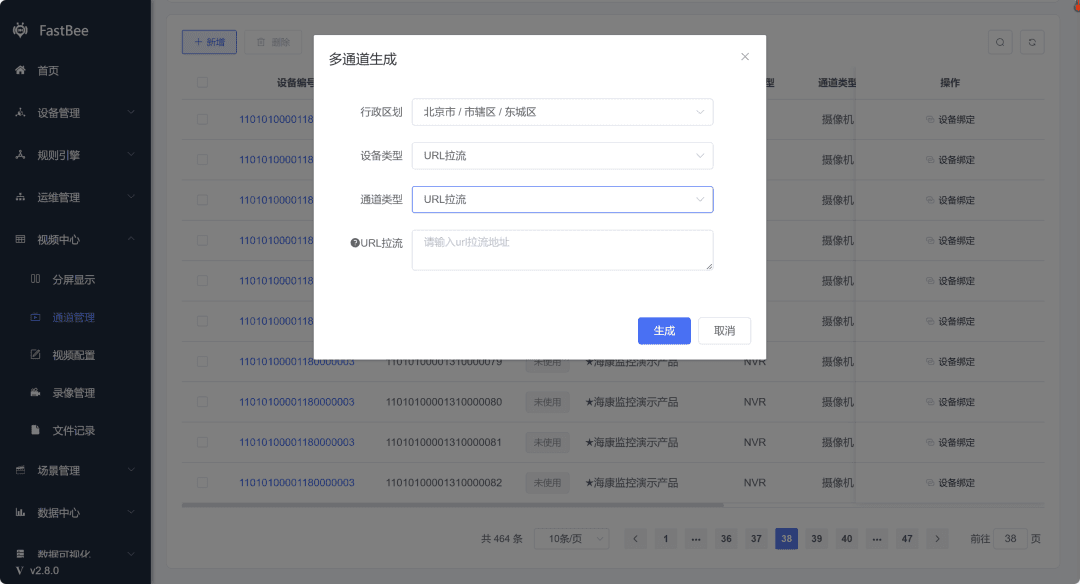This screenshot has width=1080, height=584.
Task: Go to previous page arrow
Action: 636,539
